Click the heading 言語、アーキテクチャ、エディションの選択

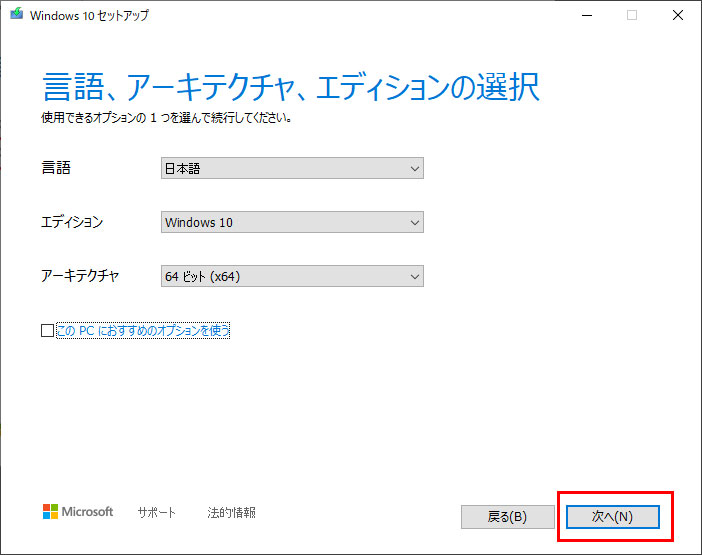pos(291,86)
